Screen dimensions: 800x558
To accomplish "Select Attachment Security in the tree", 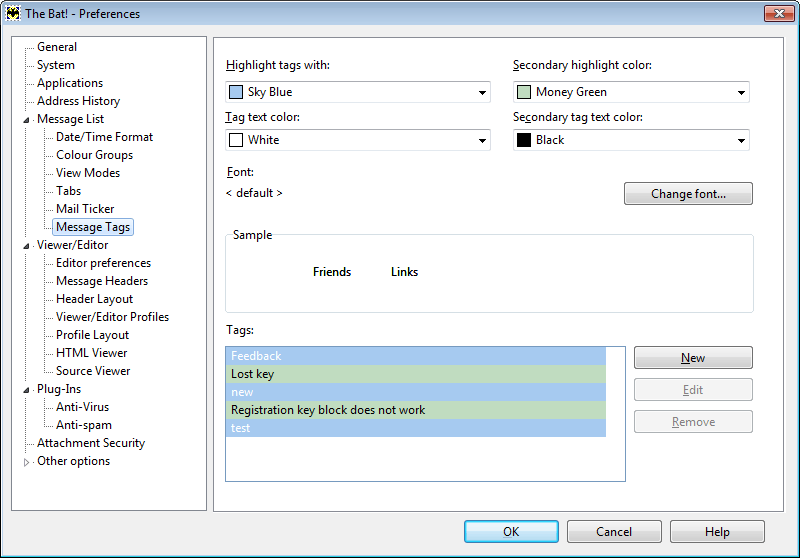I will pos(91,443).
